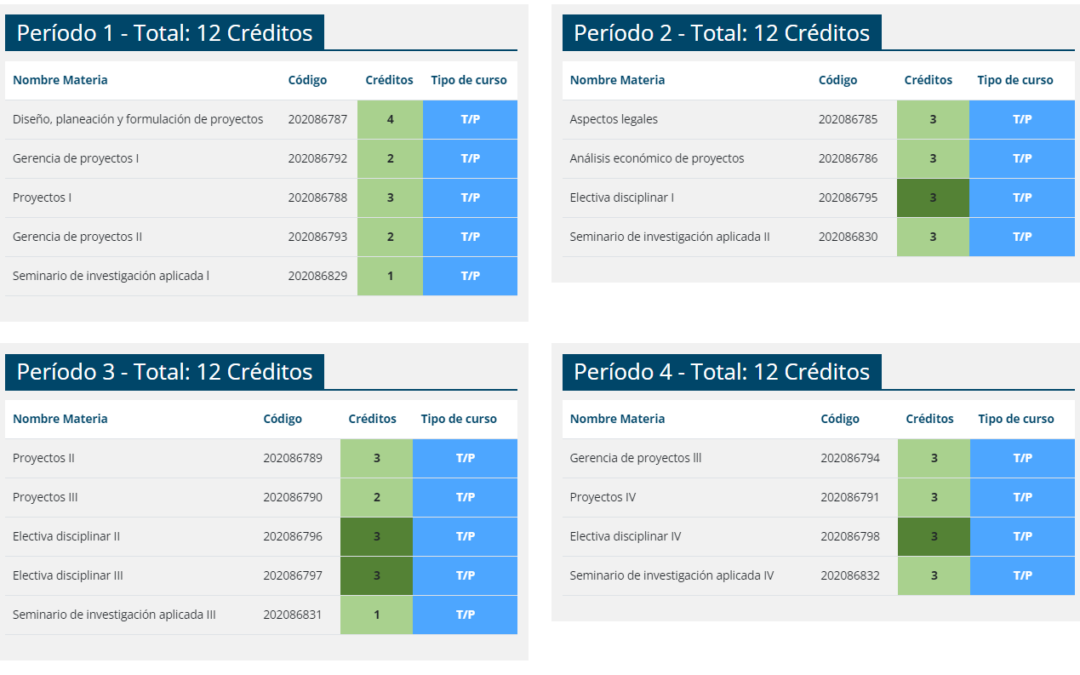Screen dimensions: 1080x675
Task: Click the course name Diseño, planeación y formulación de proyectos
Action: pyautogui.click(x=138, y=119)
